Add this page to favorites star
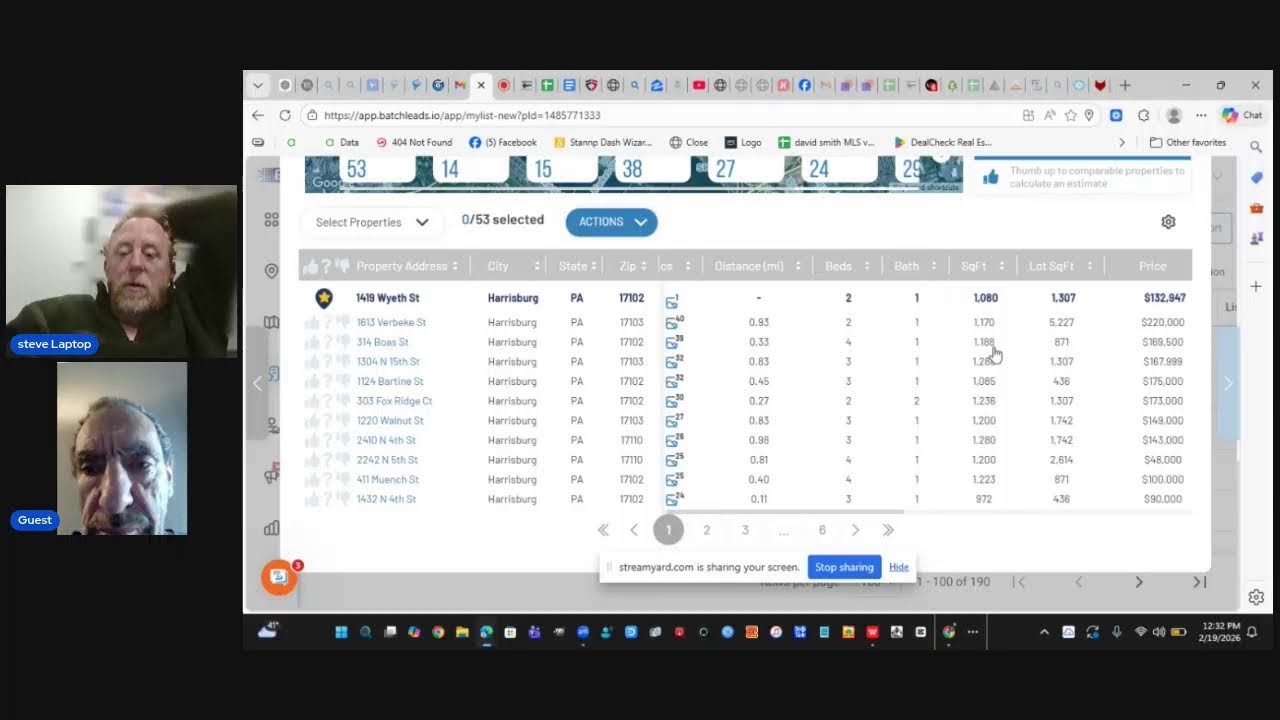This screenshot has height=720, width=1280. [x=1070, y=115]
